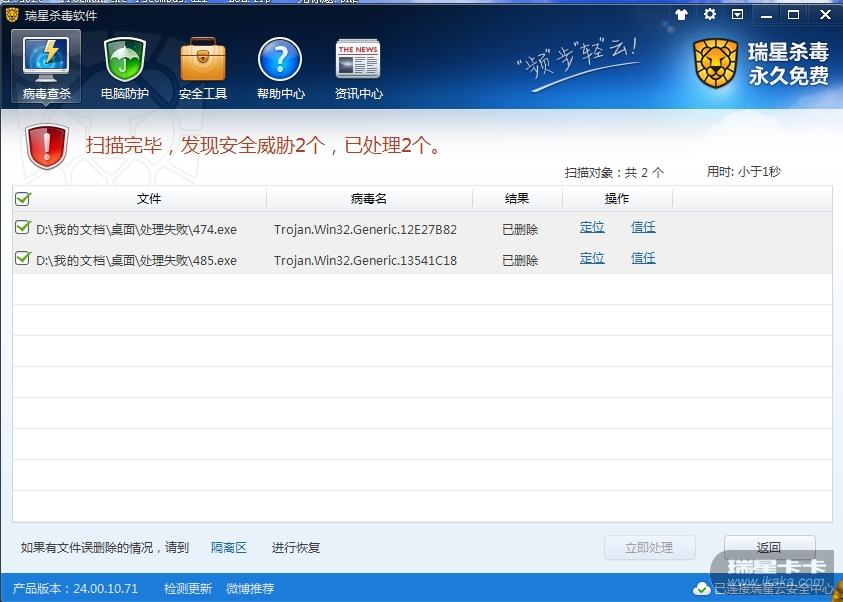Close the Rising antivirus window
This screenshot has width=843, height=602.
pyautogui.click(x=825, y=15)
